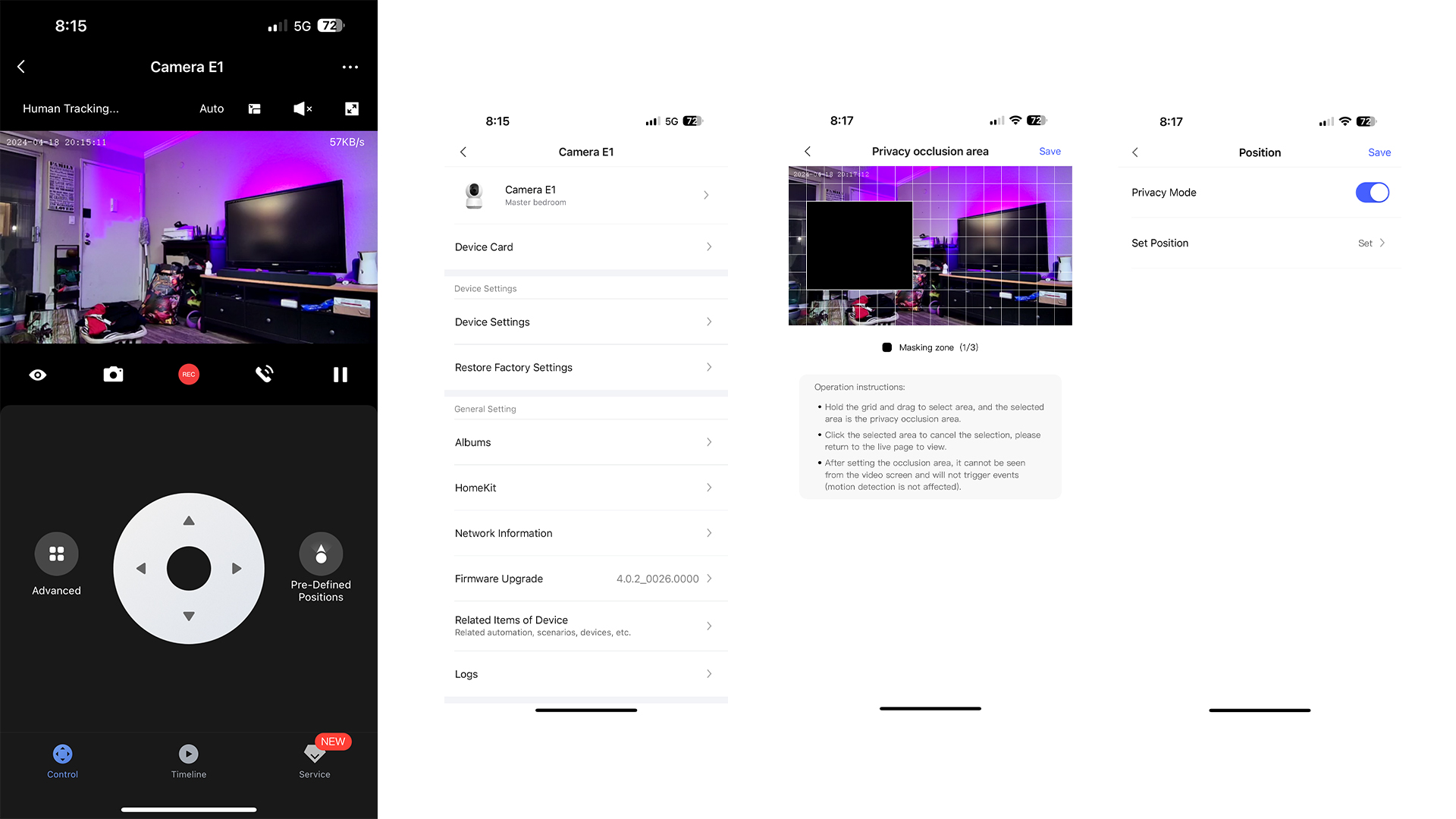Tap the REC button to start recording
The width and height of the screenshot is (1456, 819).
click(x=187, y=374)
